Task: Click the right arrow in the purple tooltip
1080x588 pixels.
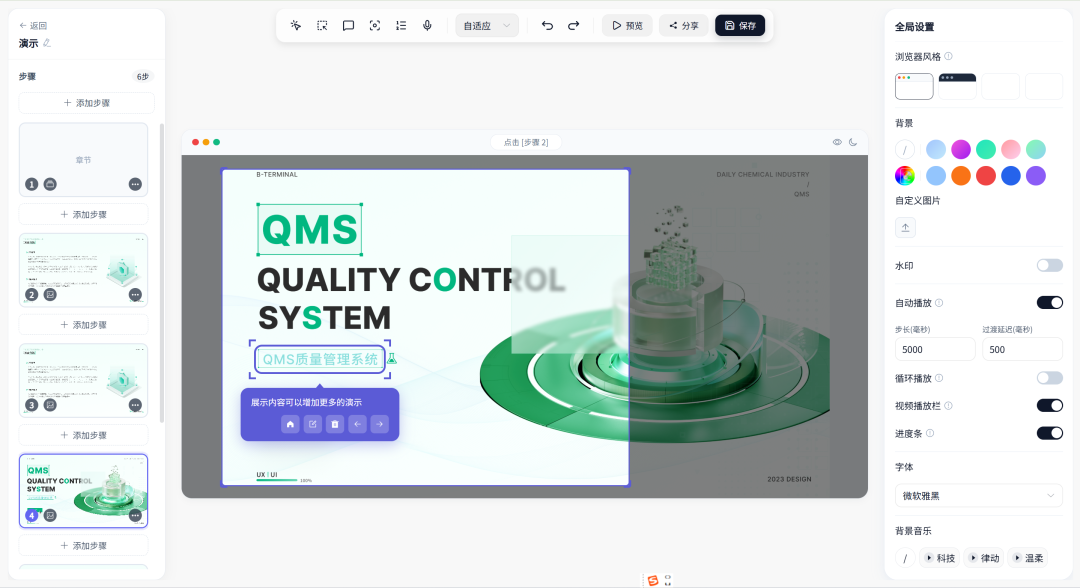Action: coord(380,424)
